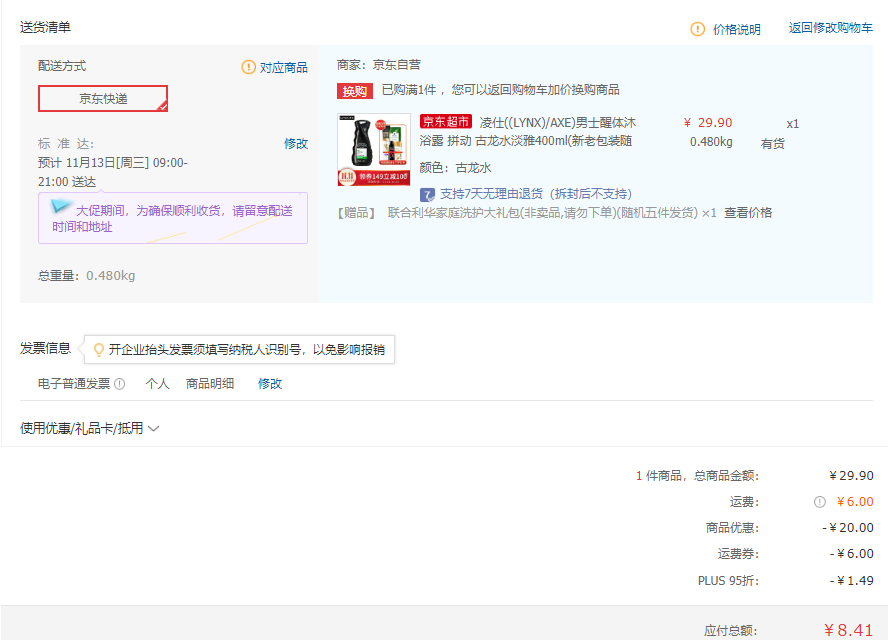Screen dimensions: 888x640
Task: Click the 有货 stock status text
Action: 772,144
